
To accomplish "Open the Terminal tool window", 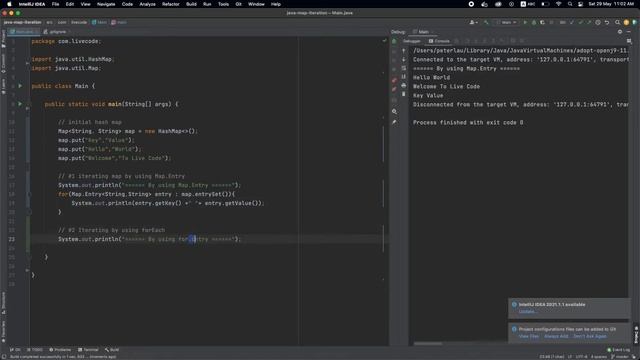I will pos(88,350).
